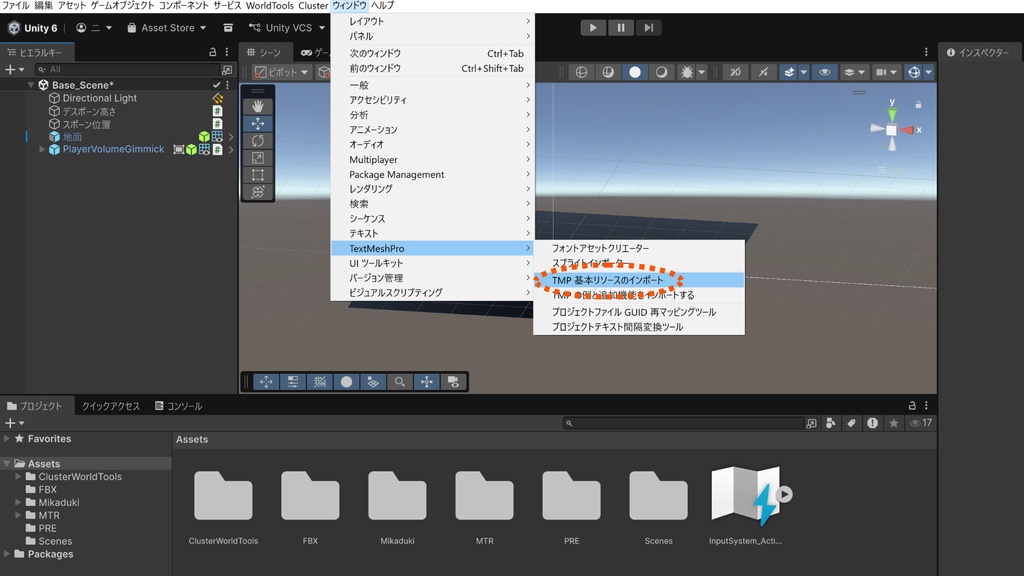Choose プロジェクトファイル GUID 再マッピングツール
The height and width of the screenshot is (576, 1024).
coord(639,312)
